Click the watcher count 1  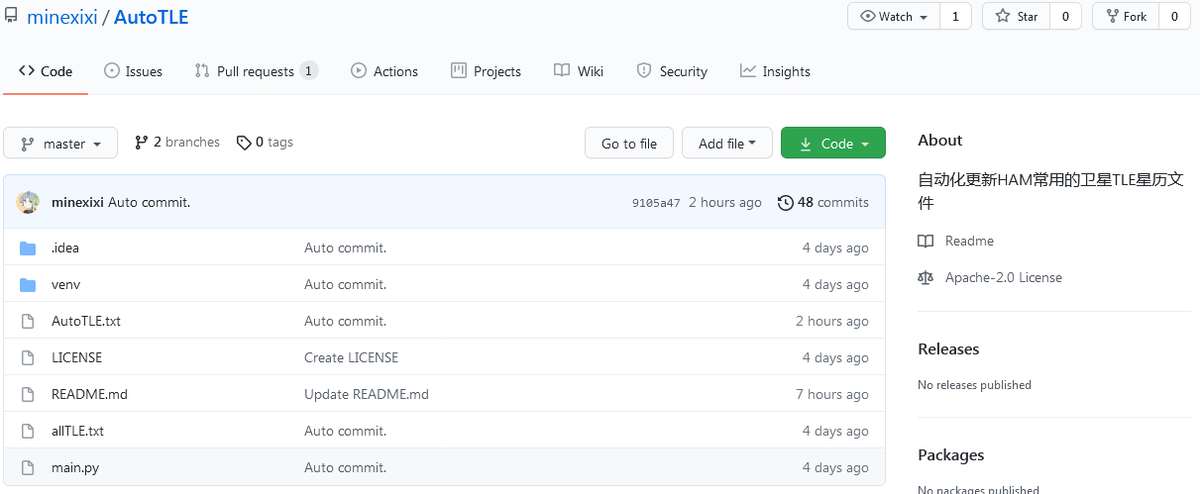pyautogui.click(x=955, y=17)
